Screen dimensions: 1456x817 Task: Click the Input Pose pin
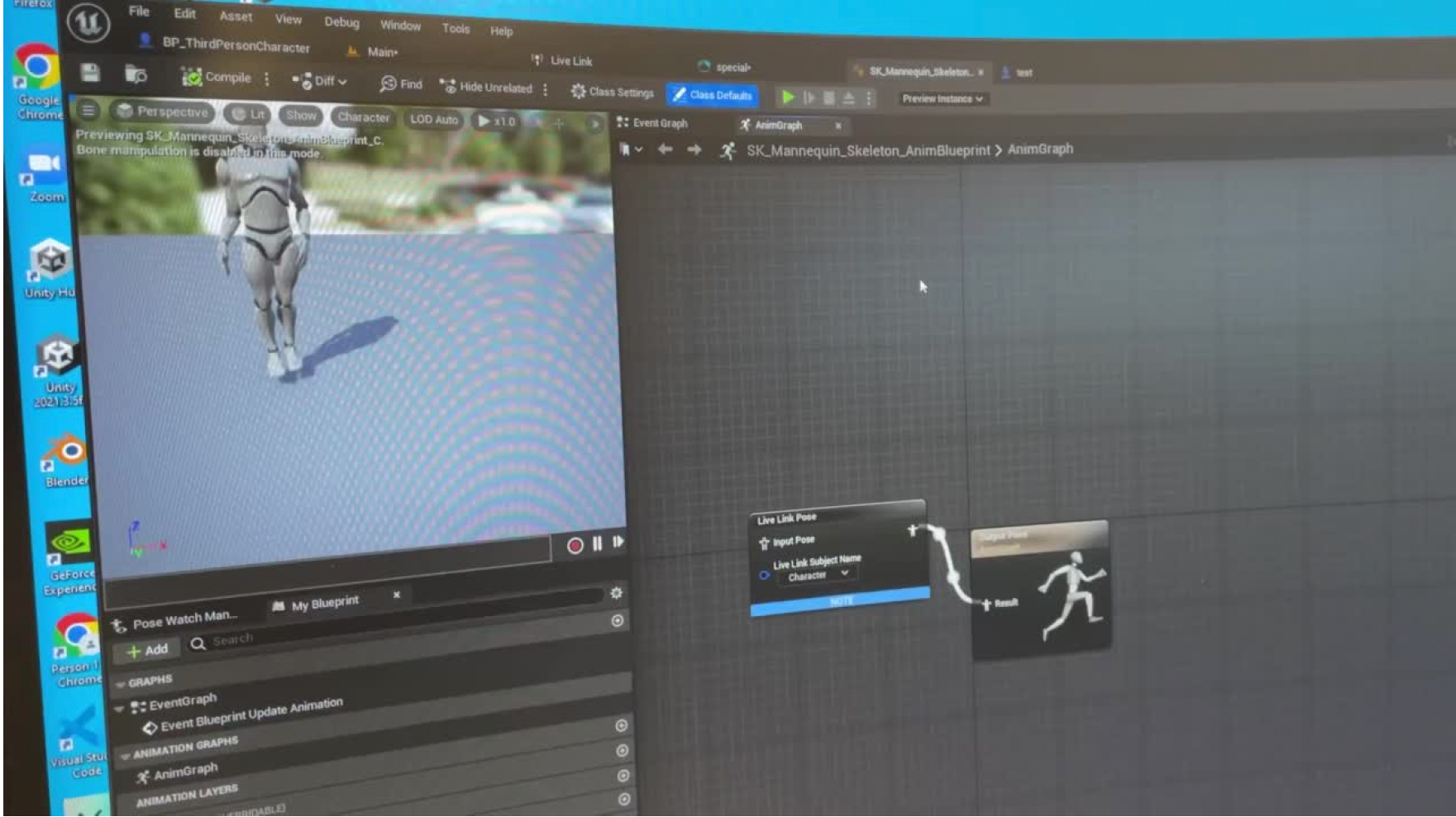(x=764, y=543)
